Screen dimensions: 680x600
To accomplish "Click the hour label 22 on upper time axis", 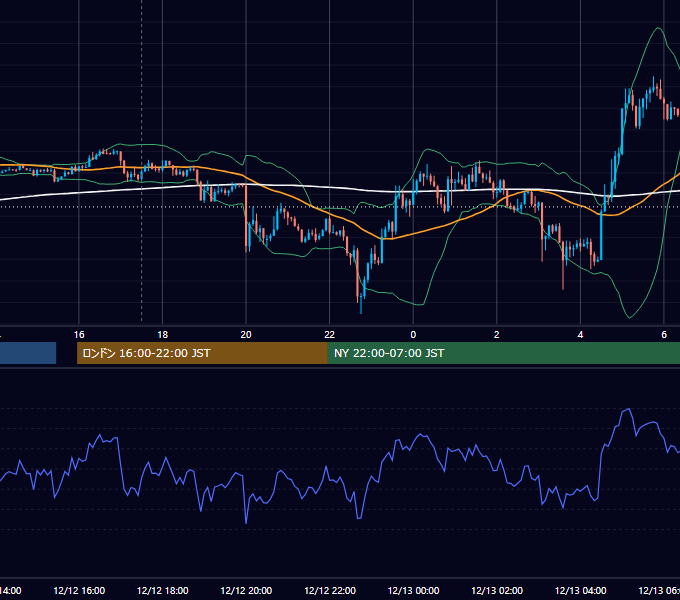I will (x=330, y=335).
